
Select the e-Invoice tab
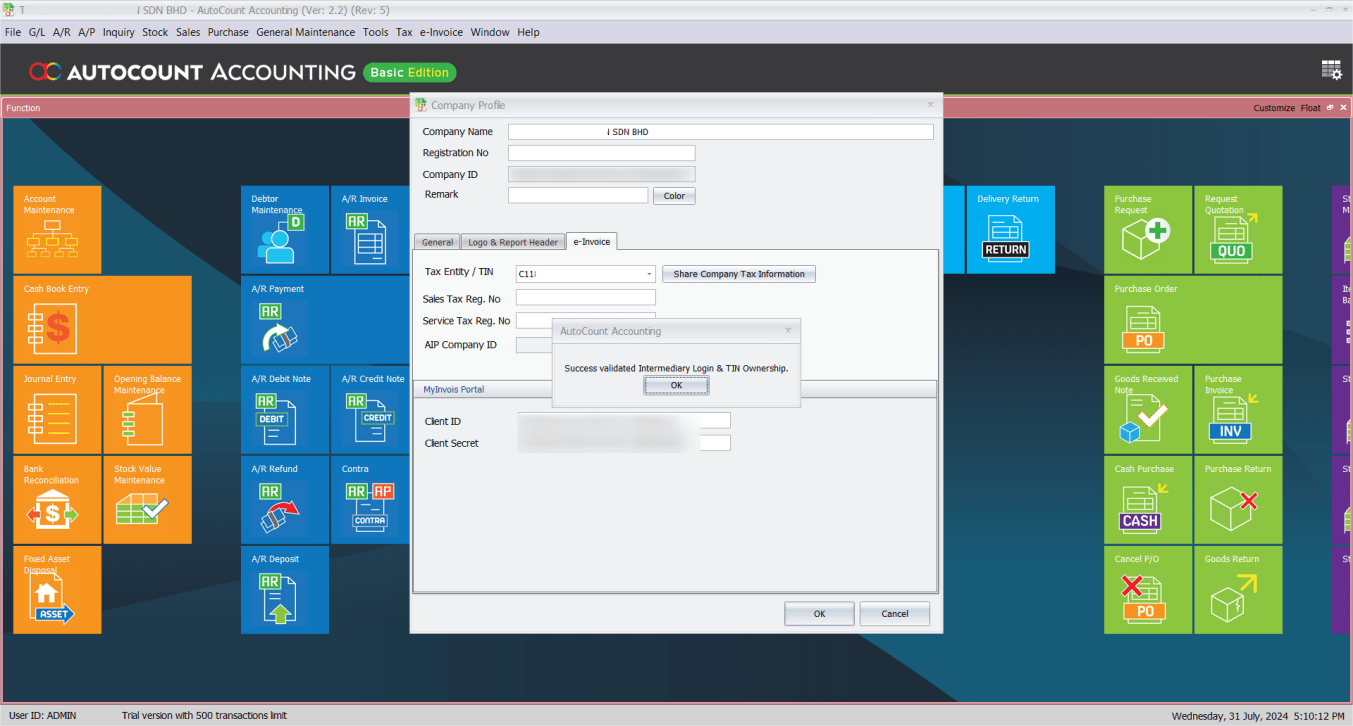[592, 241]
